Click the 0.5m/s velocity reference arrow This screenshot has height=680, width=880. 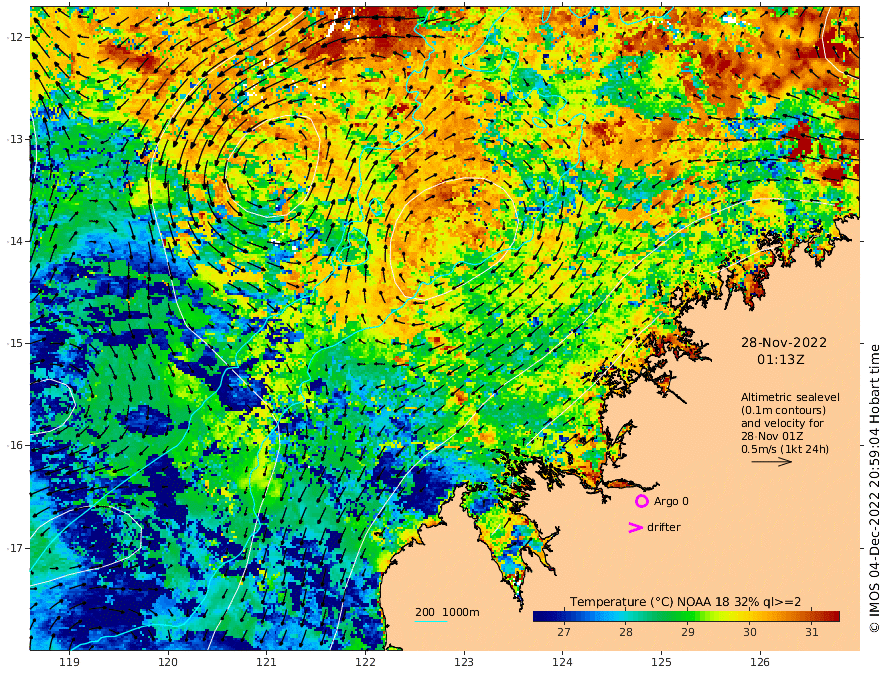click(772, 462)
